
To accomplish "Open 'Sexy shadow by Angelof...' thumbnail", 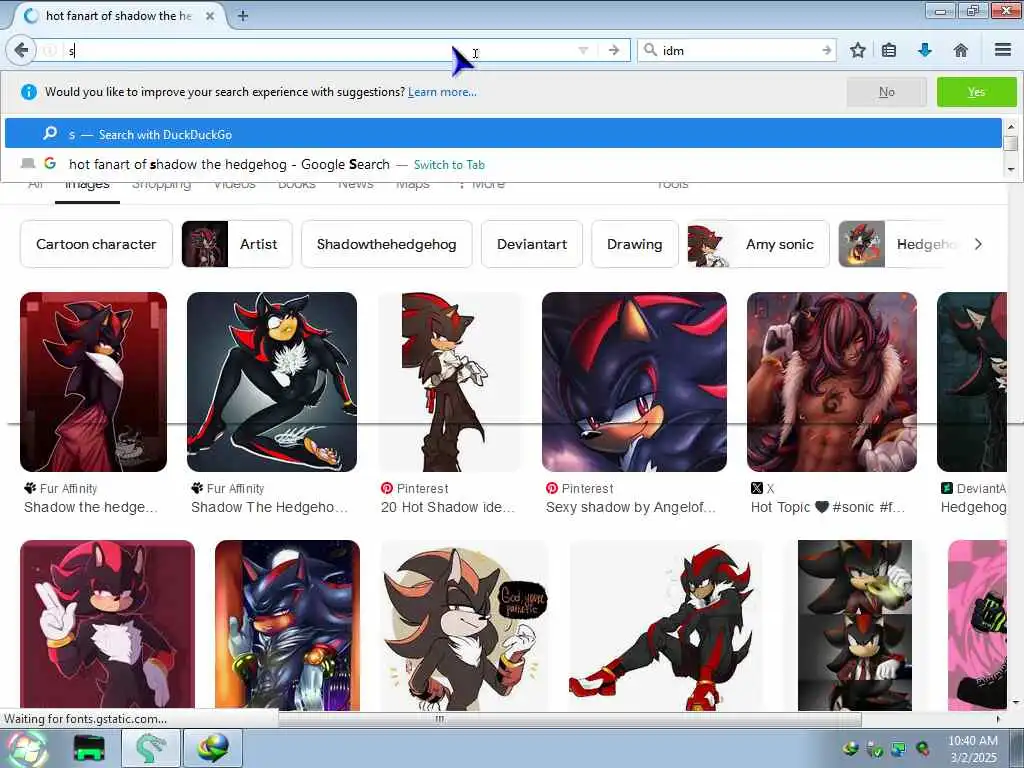I will pos(634,381).
